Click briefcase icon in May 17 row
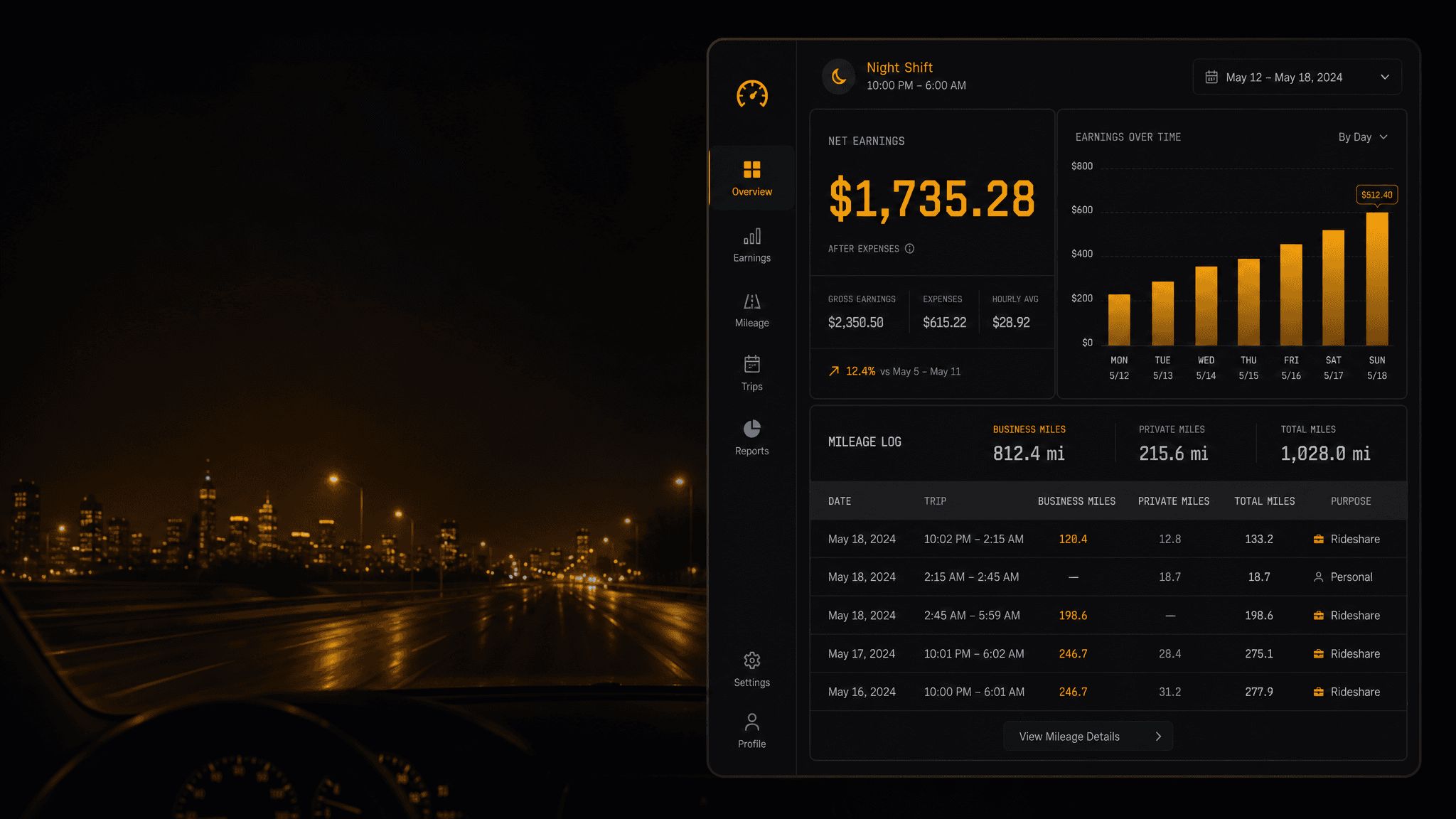This screenshot has height=819, width=1456. (1318, 654)
